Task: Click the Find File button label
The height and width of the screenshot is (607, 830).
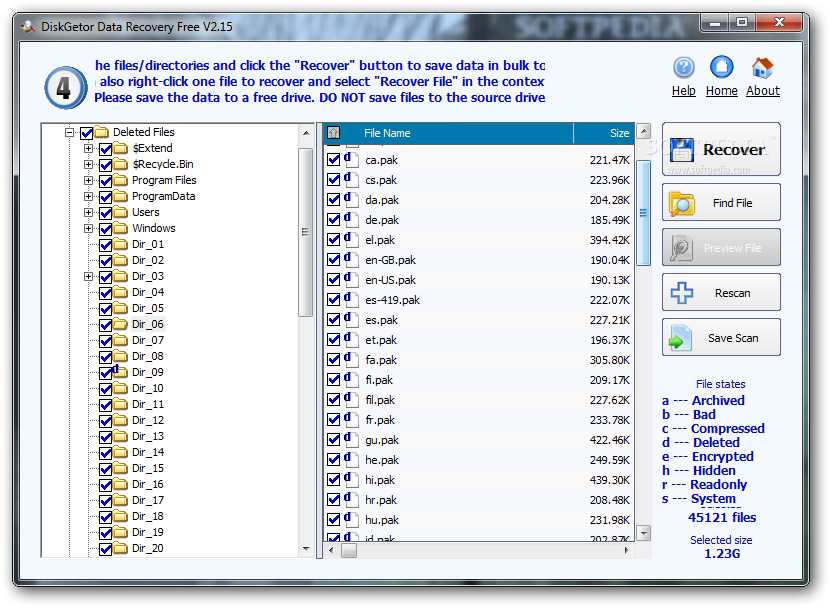Action: coord(732,203)
